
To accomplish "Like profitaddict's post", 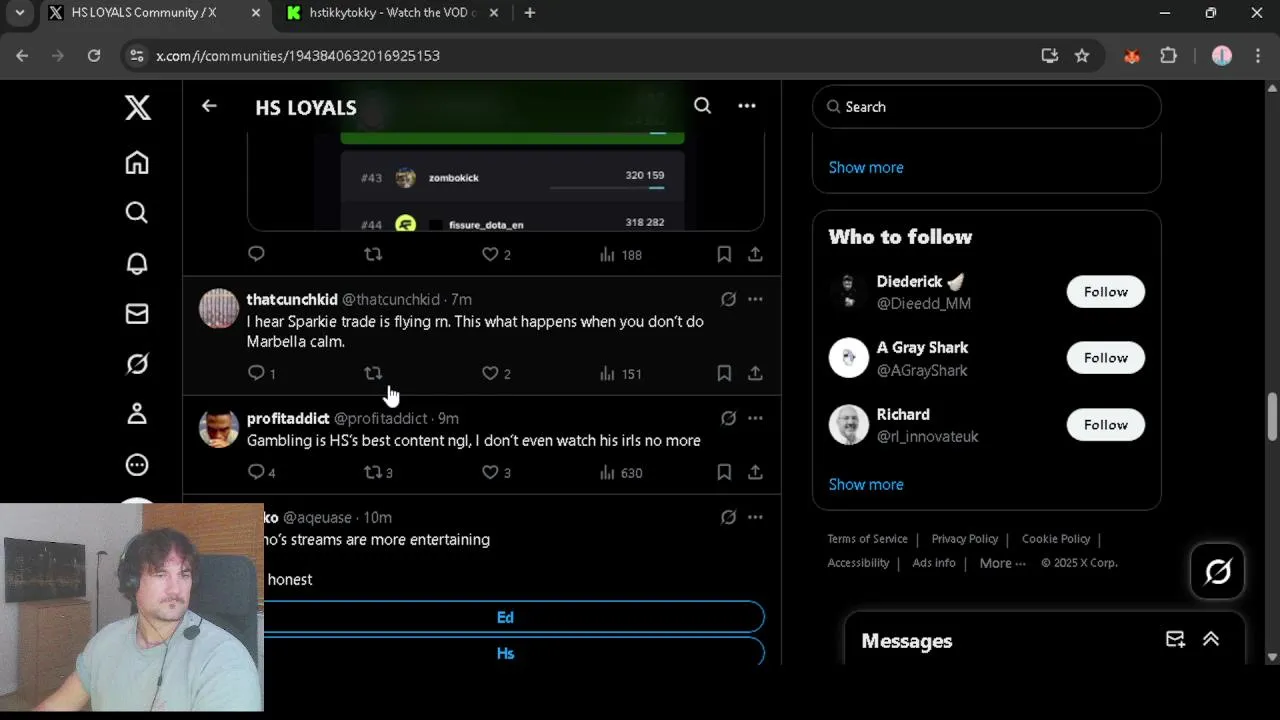I will [496, 472].
